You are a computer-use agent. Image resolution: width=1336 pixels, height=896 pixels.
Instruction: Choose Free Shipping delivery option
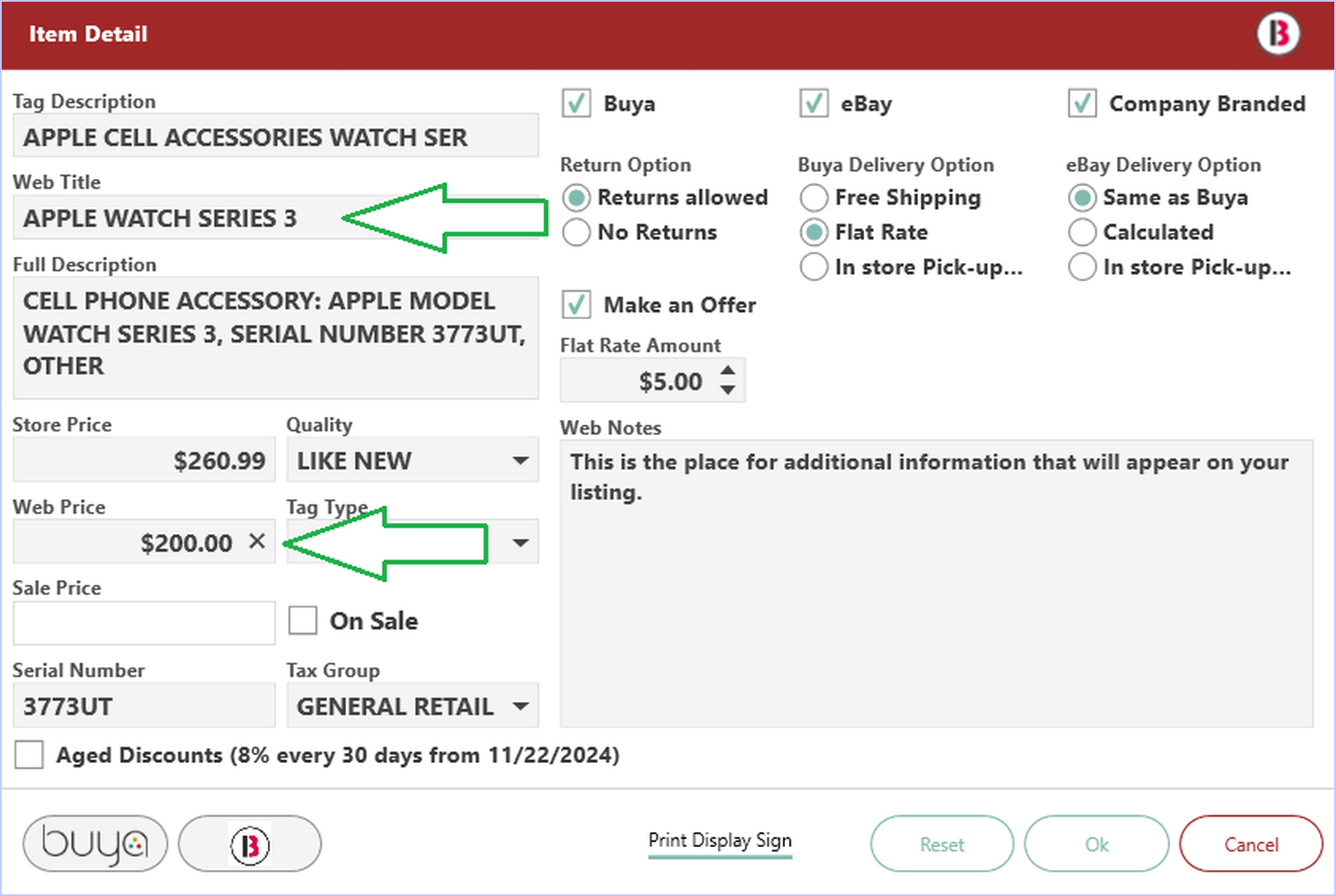tap(814, 198)
